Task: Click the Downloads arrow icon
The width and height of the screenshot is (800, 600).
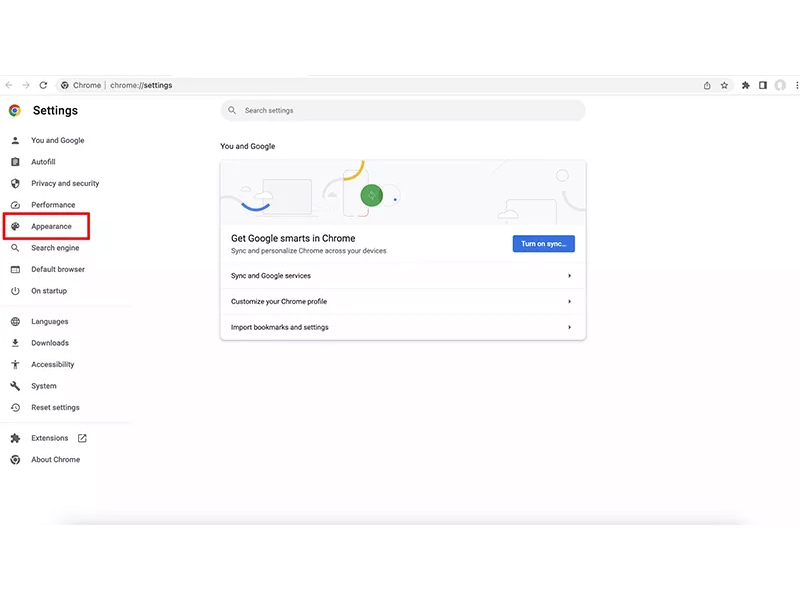Action: tap(15, 343)
